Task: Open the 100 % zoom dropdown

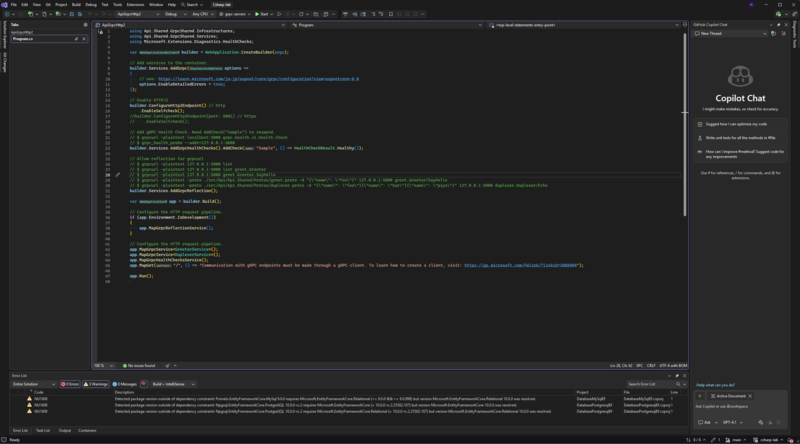Action: [104, 365]
